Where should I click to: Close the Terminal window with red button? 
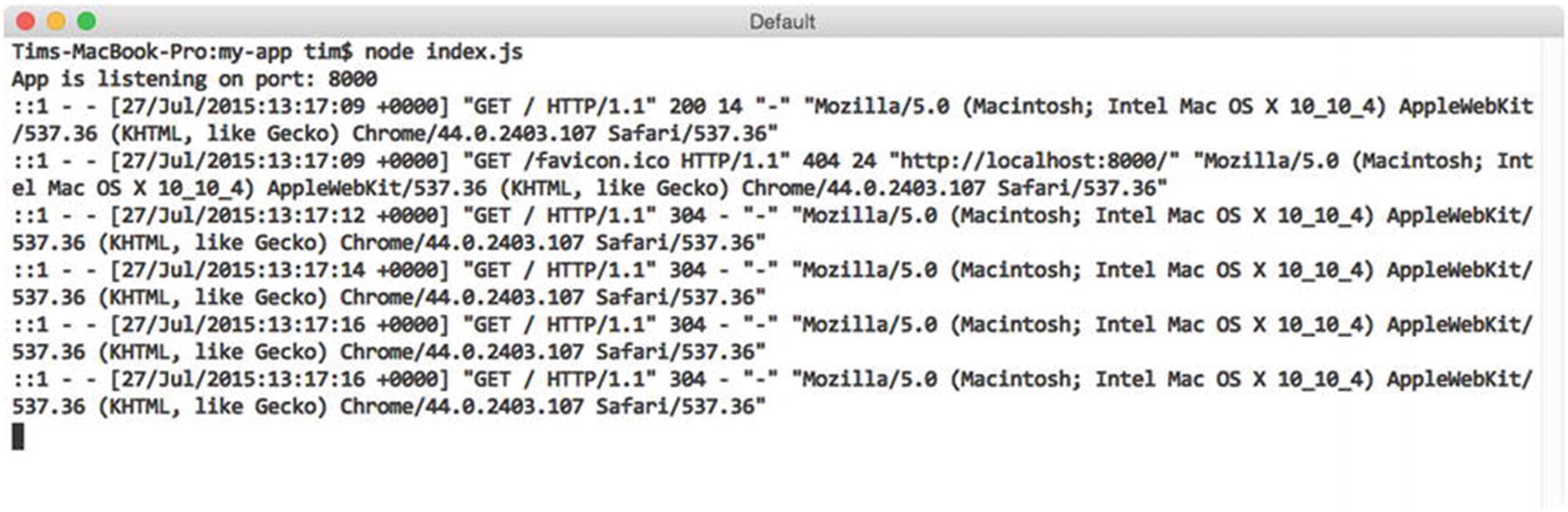click(25, 21)
